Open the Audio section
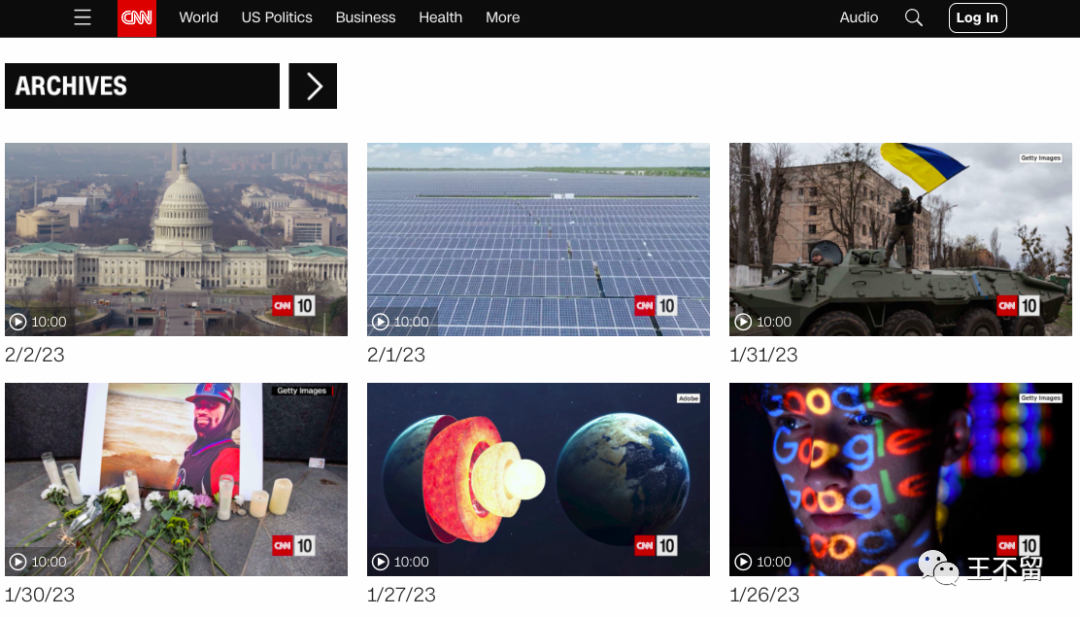The width and height of the screenshot is (1080, 617). (x=859, y=18)
